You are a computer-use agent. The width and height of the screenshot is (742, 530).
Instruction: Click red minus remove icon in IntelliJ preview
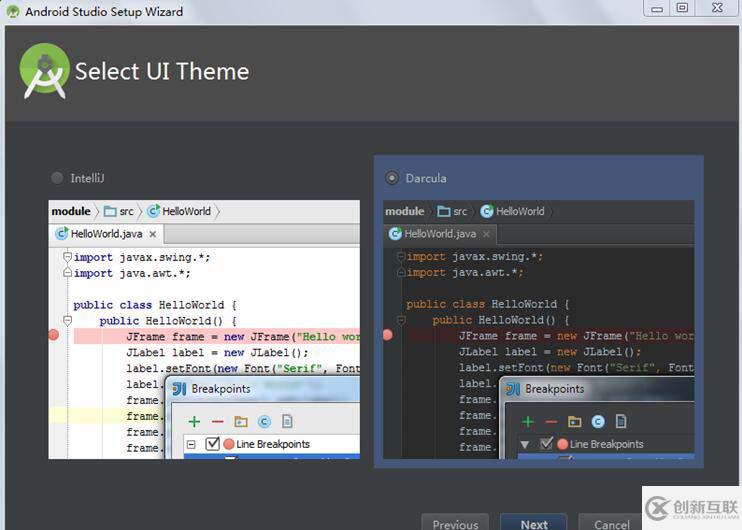[218, 422]
